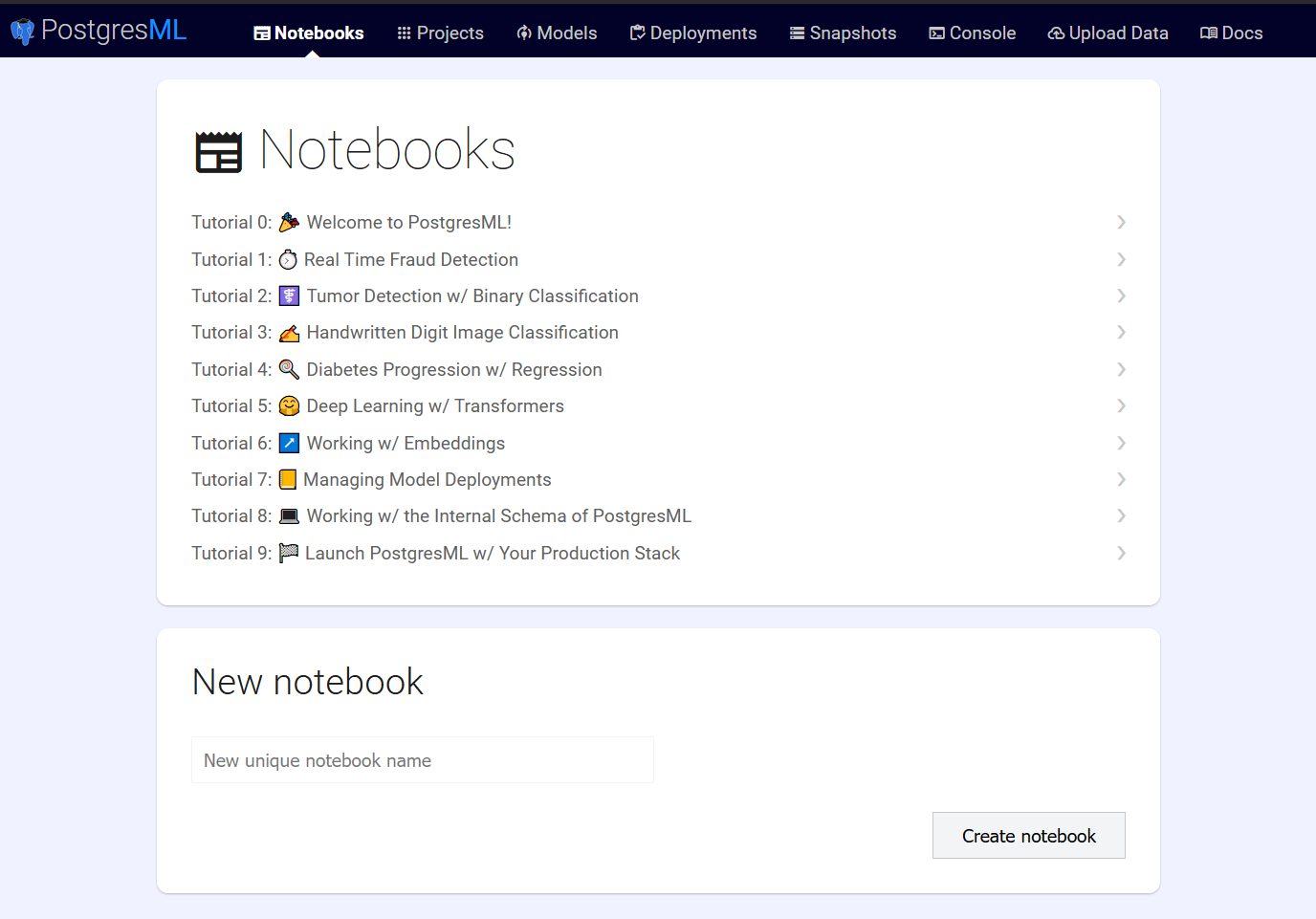Expand chevron for Welcome to PostgresML tutorial
This screenshot has width=1316, height=919.
pyautogui.click(x=1121, y=223)
